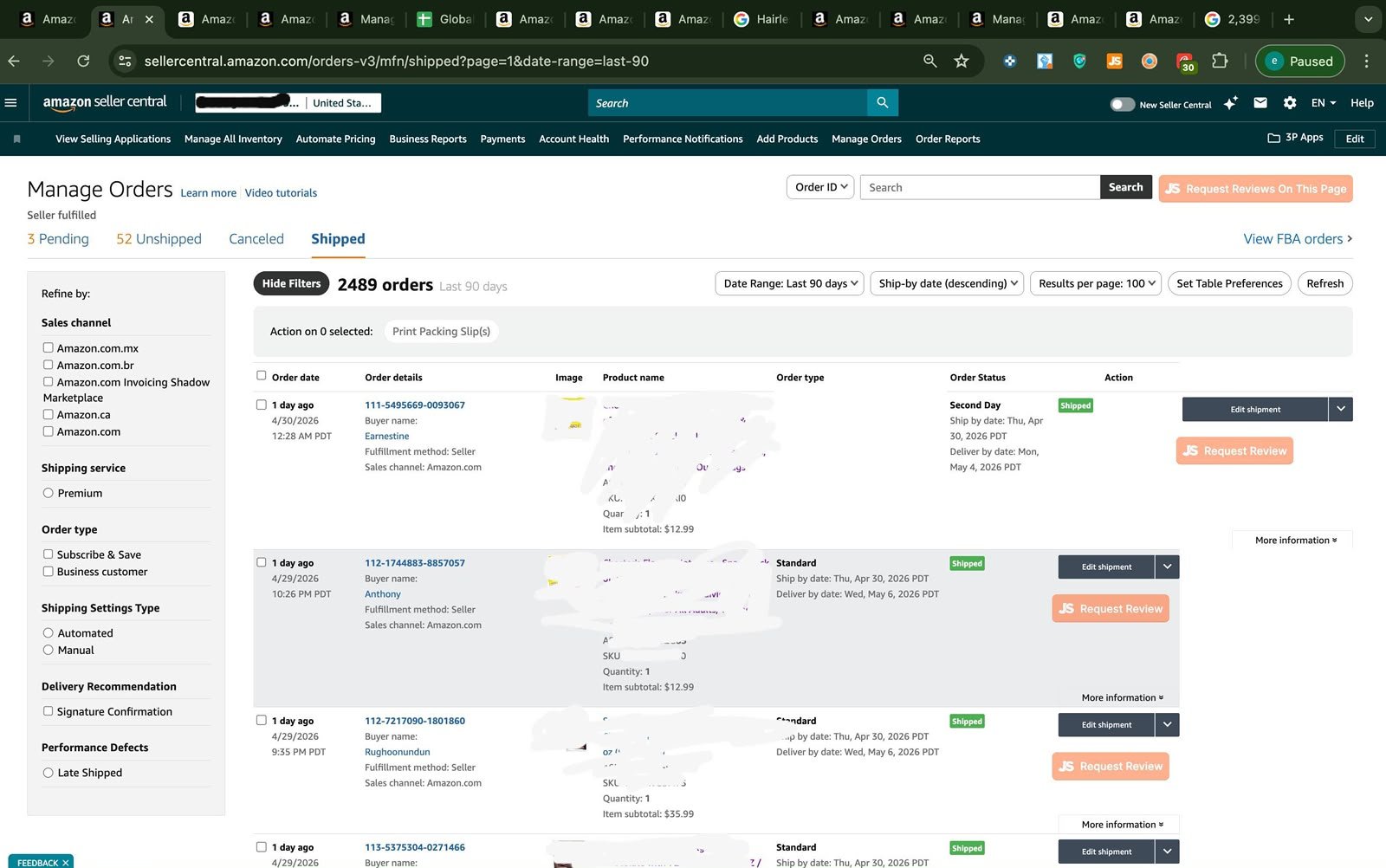
Task: Click Set Table Preferences button
Action: pos(1229,283)
